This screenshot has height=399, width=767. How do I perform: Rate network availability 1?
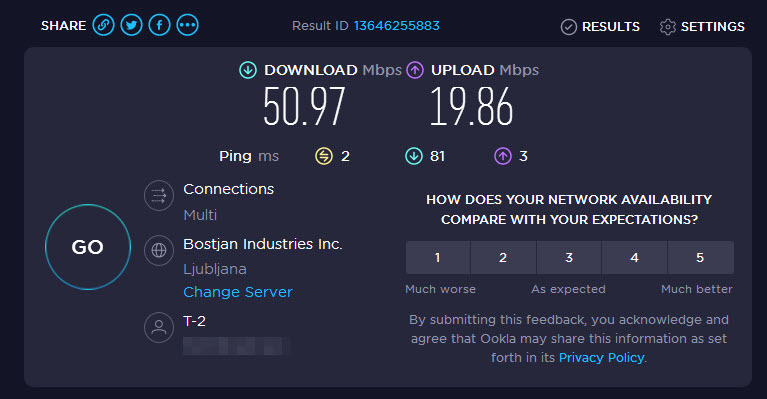pos(438,257)
